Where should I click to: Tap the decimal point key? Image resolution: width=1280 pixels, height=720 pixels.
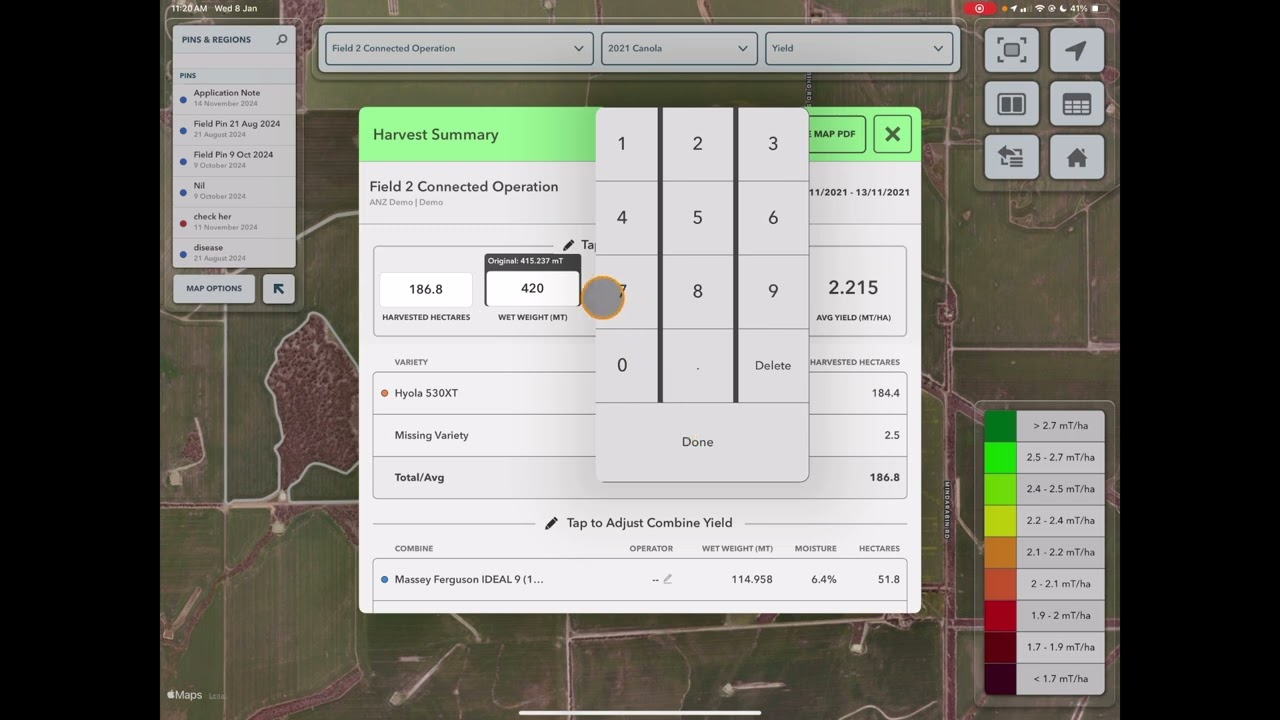[697, 366]
